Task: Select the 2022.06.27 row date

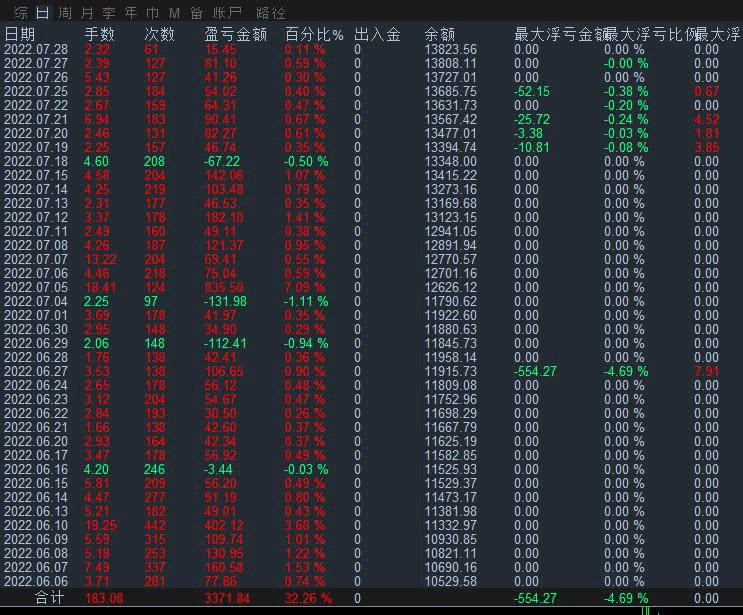Action: pyautogui.click(x=36, y=371)
